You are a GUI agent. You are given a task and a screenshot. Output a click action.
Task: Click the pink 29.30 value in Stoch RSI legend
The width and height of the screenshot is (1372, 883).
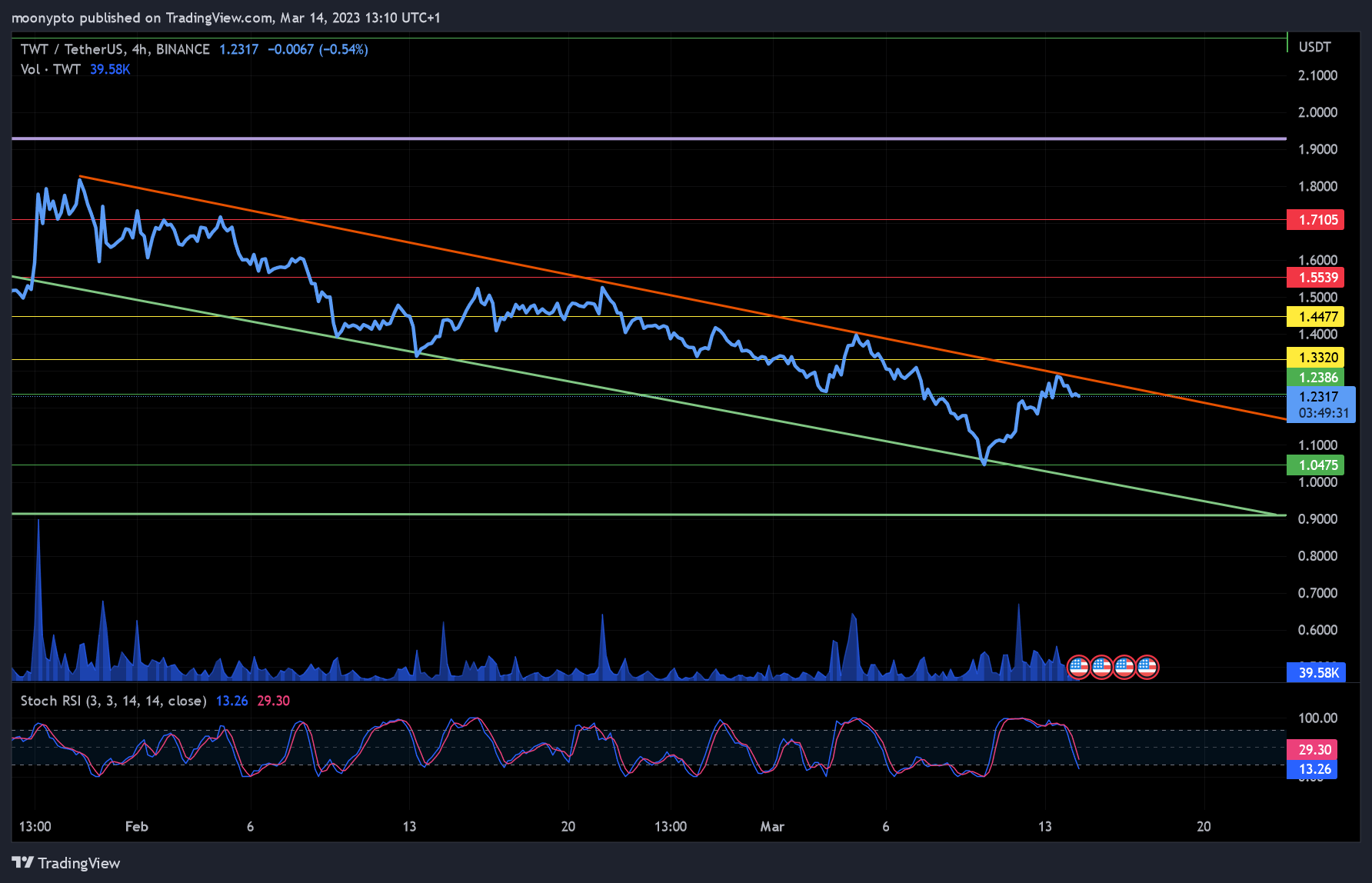coord(274,701)
